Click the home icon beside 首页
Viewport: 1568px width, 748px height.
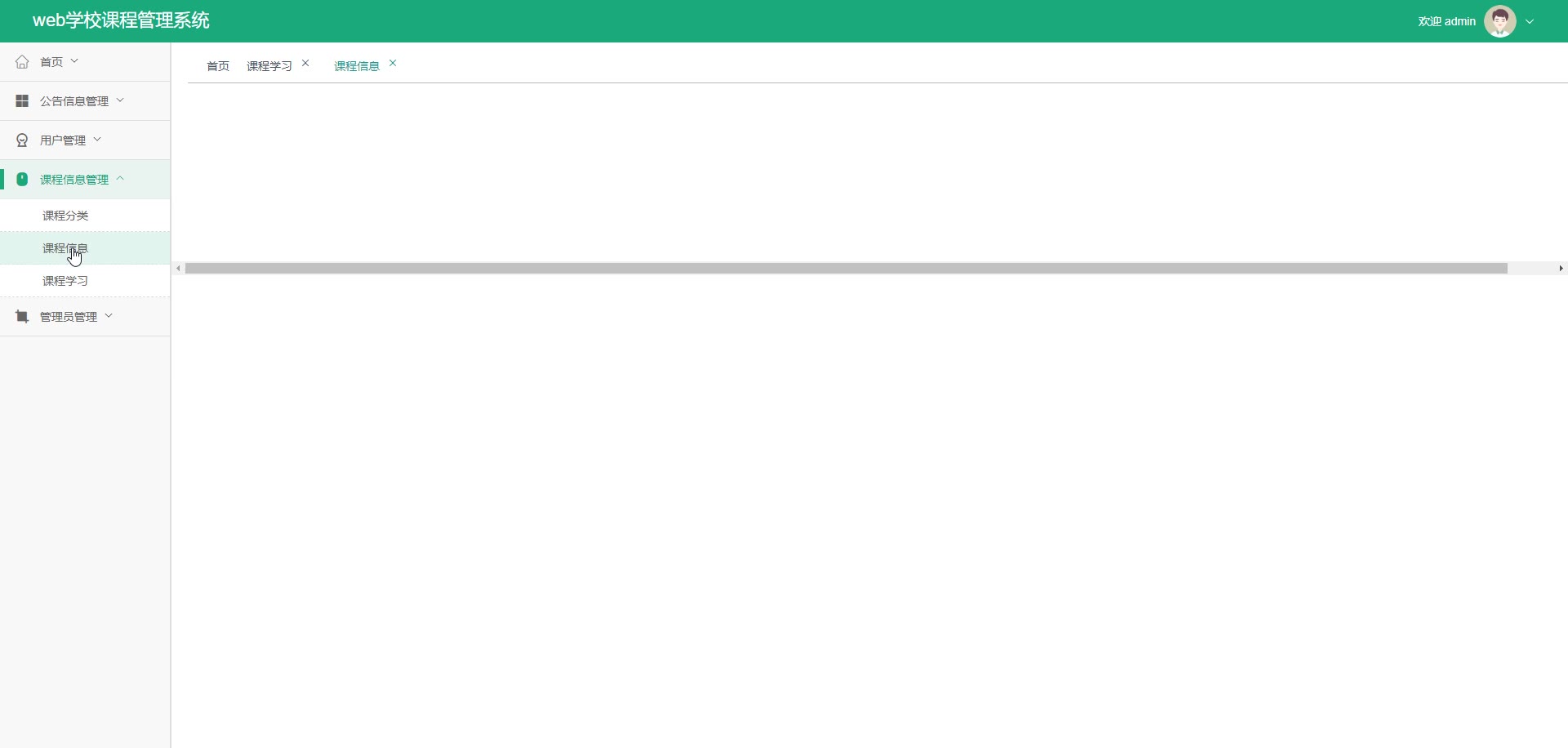pyautogui.click(x=22, y=62)
